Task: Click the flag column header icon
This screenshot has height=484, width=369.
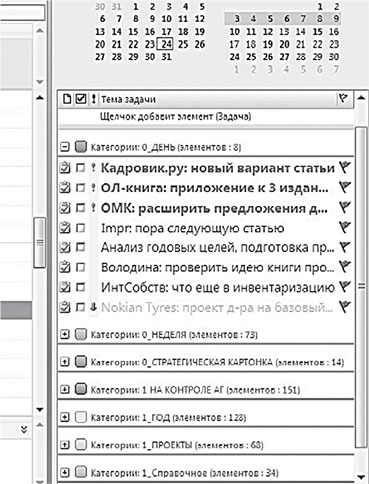Action: pos(343,99)
